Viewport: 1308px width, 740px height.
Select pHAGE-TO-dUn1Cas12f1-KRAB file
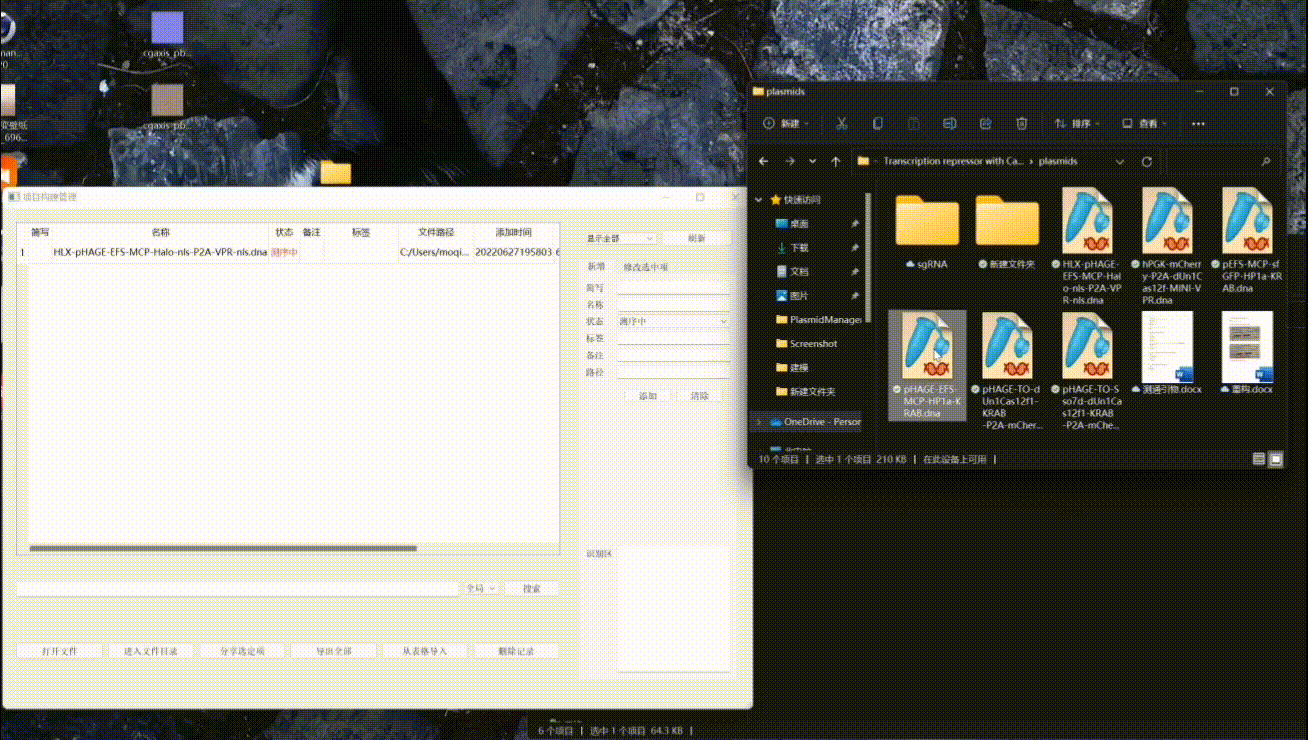(x=1007, y=370)
